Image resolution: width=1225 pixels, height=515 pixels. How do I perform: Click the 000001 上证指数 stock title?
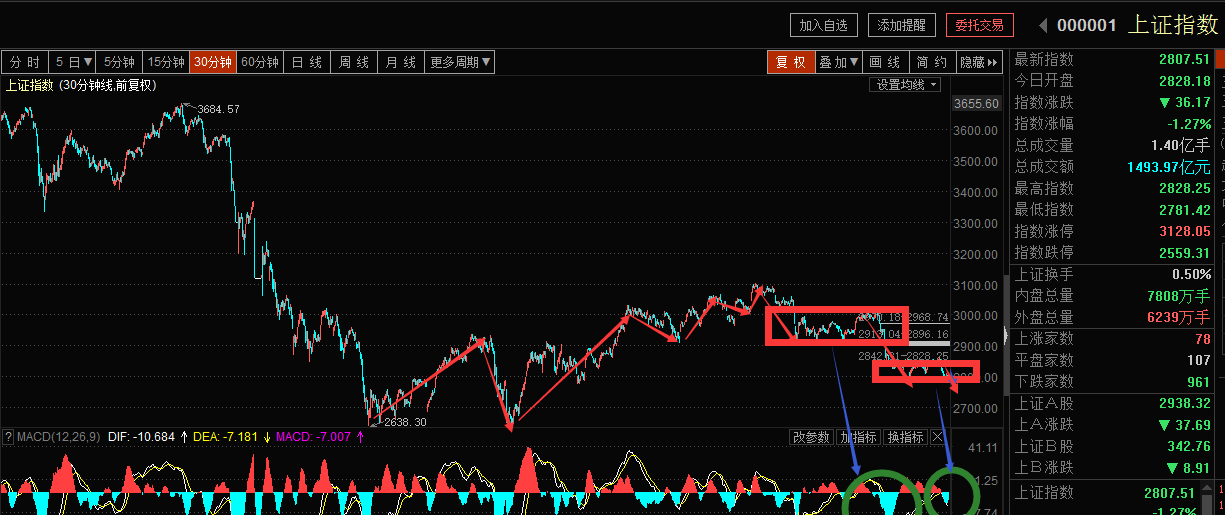pyautogui.click(x=1138, y=25)
